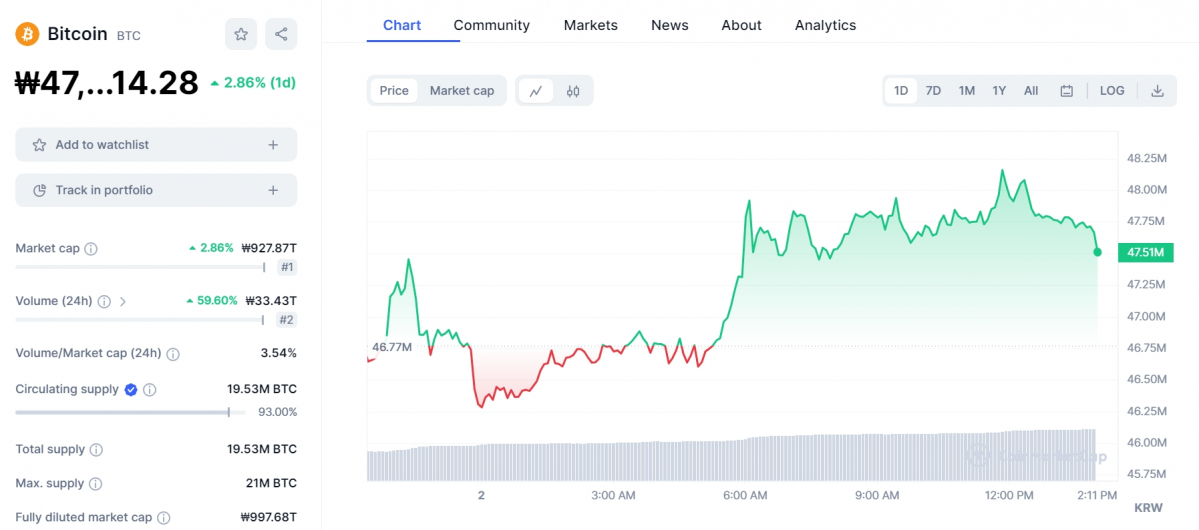Click the share icon beside Bitcoin title
This screenshot has height=530, width=1199.
click(281, 34)
